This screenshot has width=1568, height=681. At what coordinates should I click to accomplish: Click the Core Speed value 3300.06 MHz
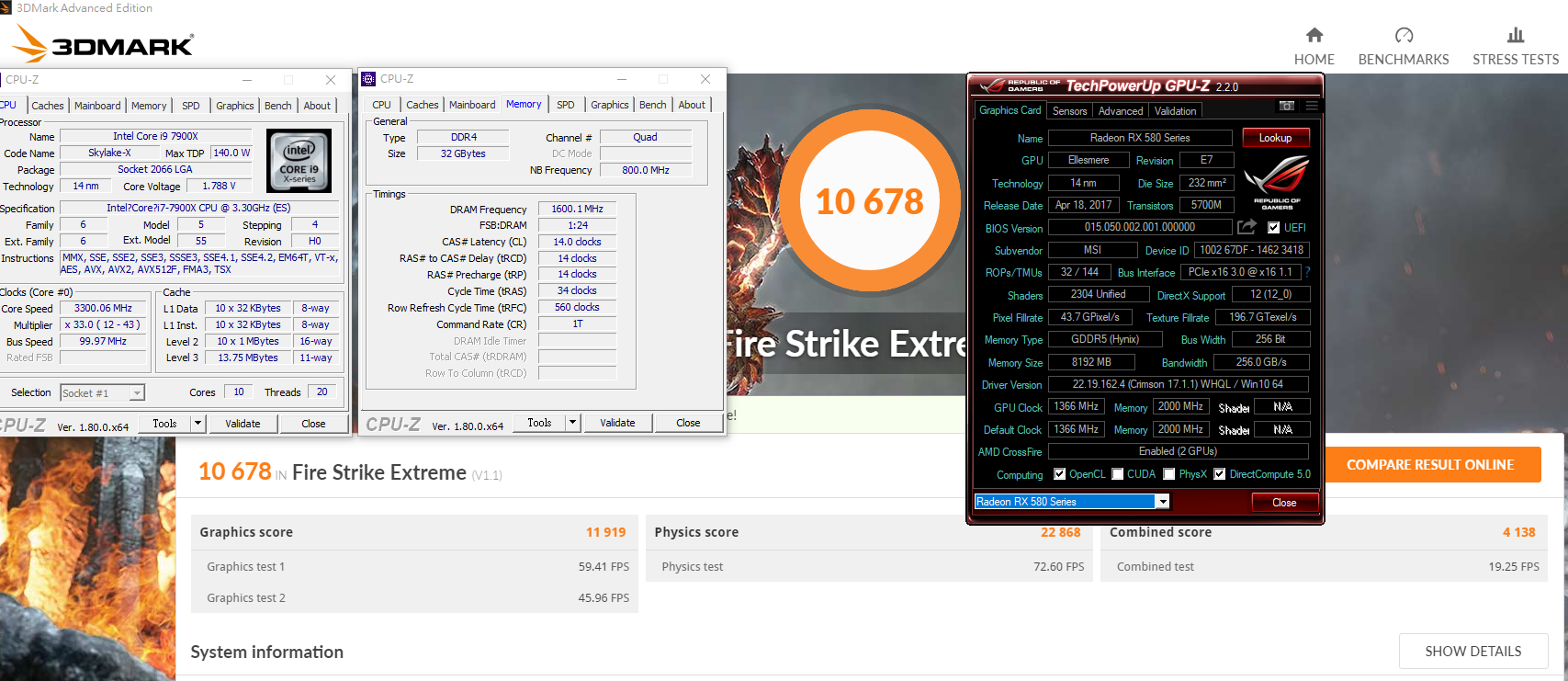click(x=103, y=308)
